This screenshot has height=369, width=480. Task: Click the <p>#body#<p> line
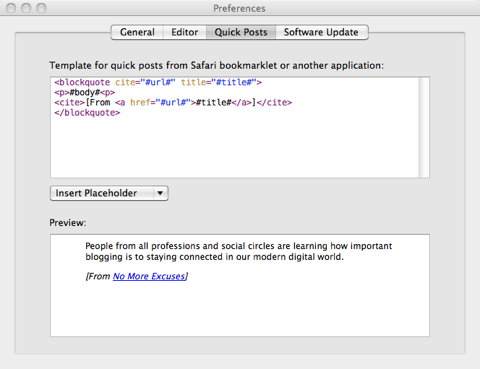(85, 92)
